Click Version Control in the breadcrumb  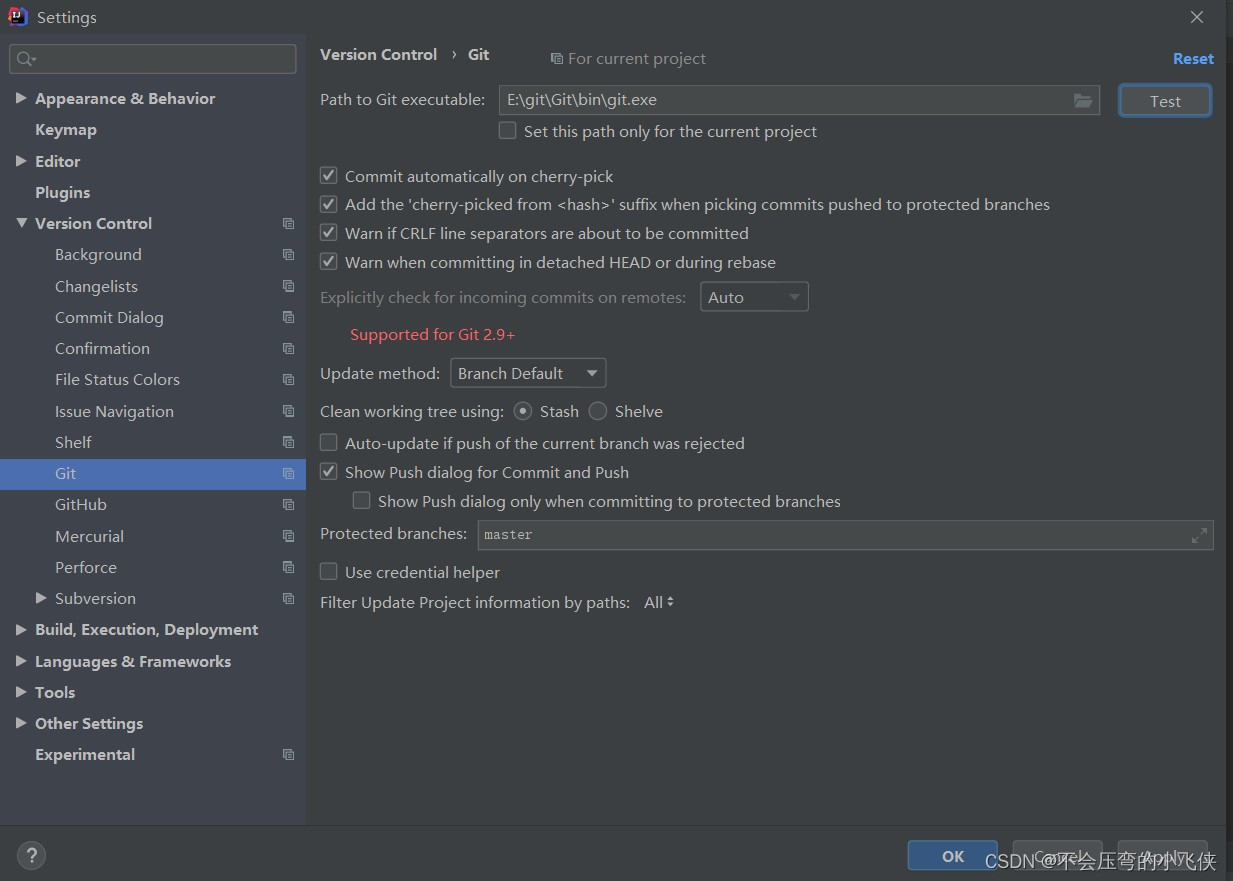pos(378,55)
